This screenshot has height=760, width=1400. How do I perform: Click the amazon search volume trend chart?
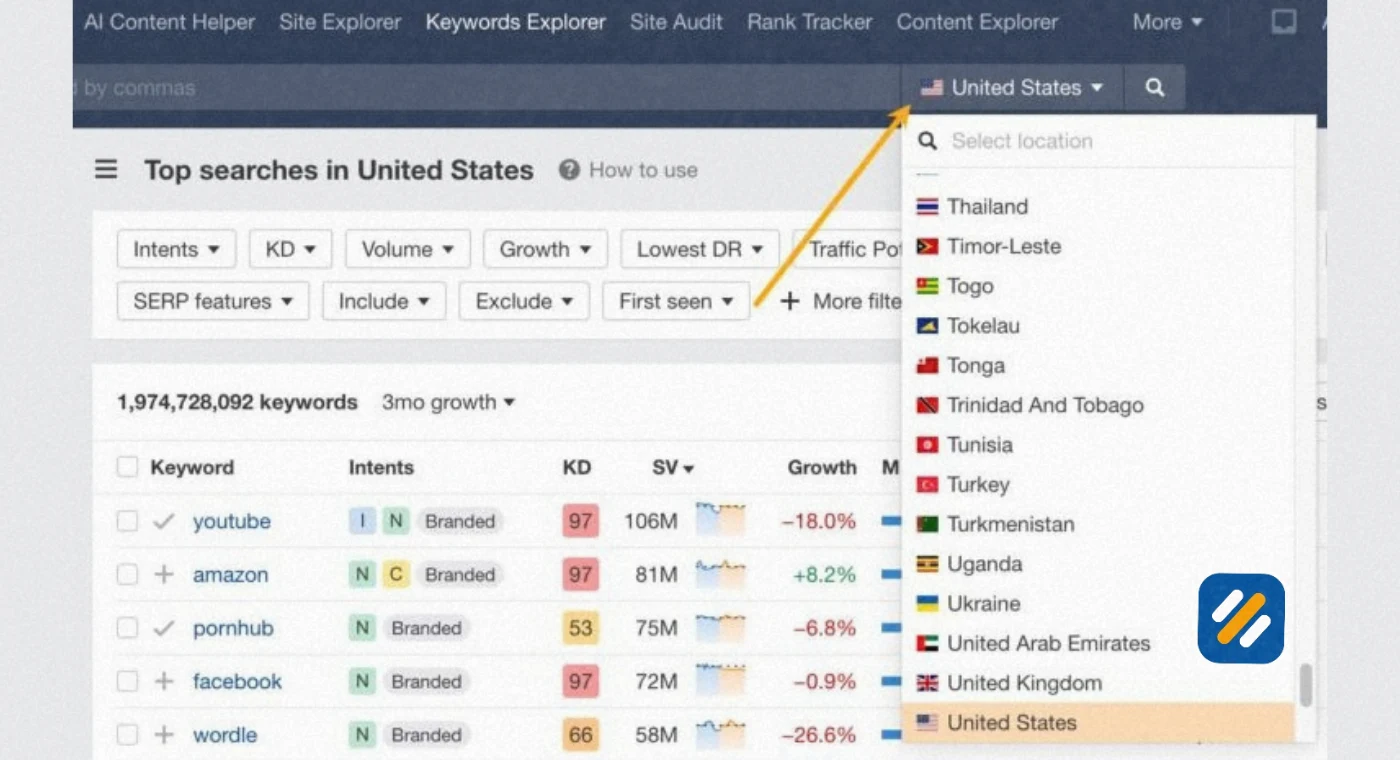[721, 574]
